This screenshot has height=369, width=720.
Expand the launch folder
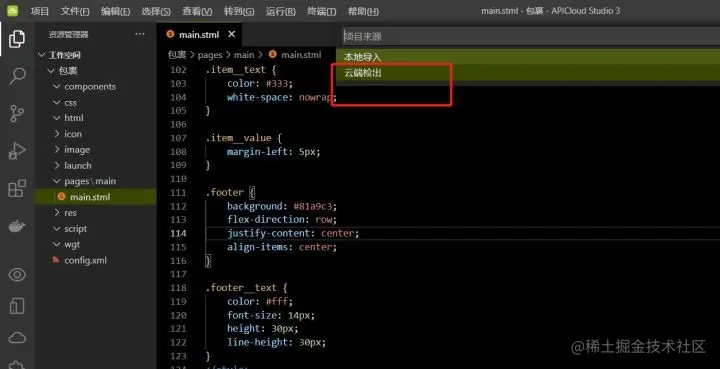(x=56, y=166)
